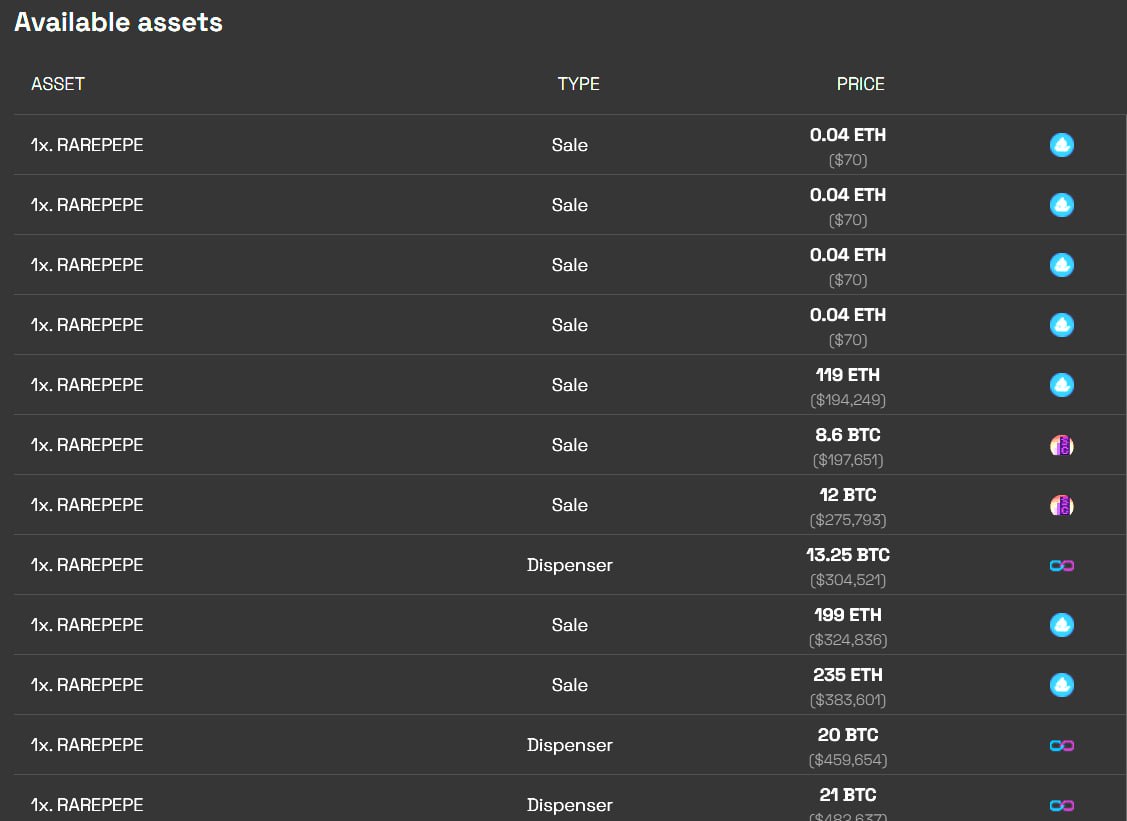Open dispenser link icon for 13.25 BTC
1127x821 pixels.
point(1062,566)
